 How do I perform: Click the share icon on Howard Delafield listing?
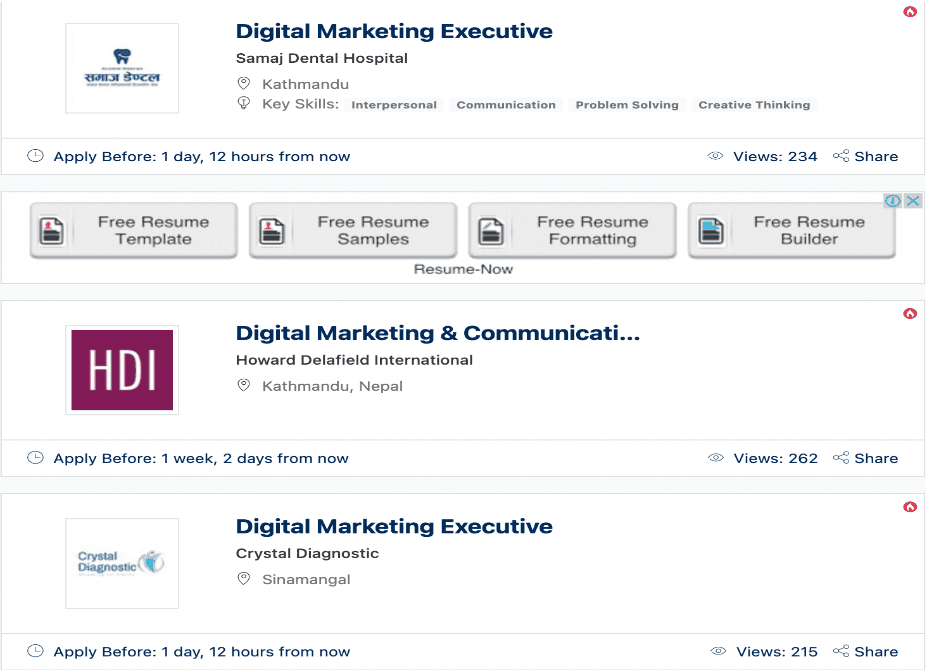tap(840, 458)
